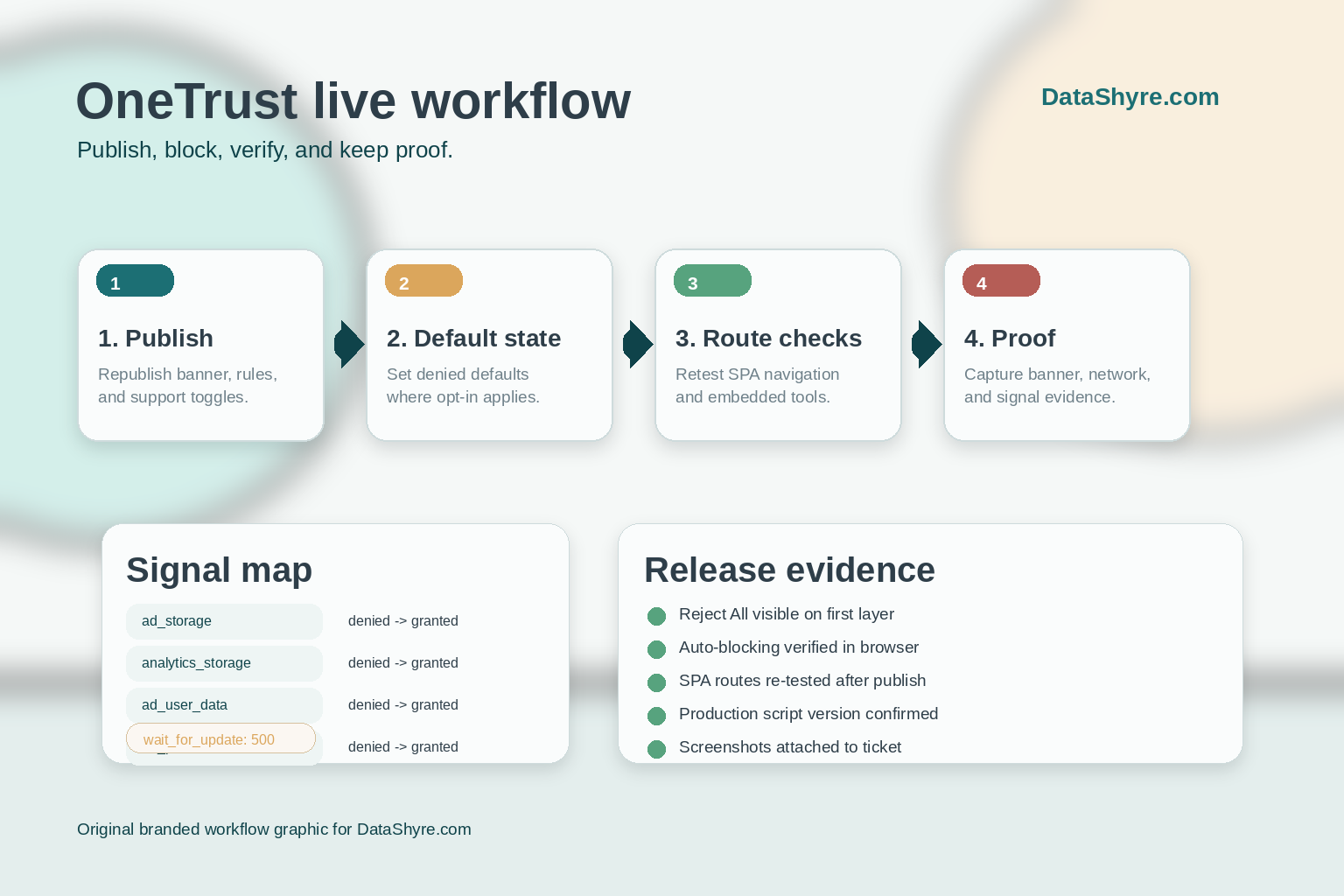Click the green dot beside Reject All visible

tap(656, 616)
